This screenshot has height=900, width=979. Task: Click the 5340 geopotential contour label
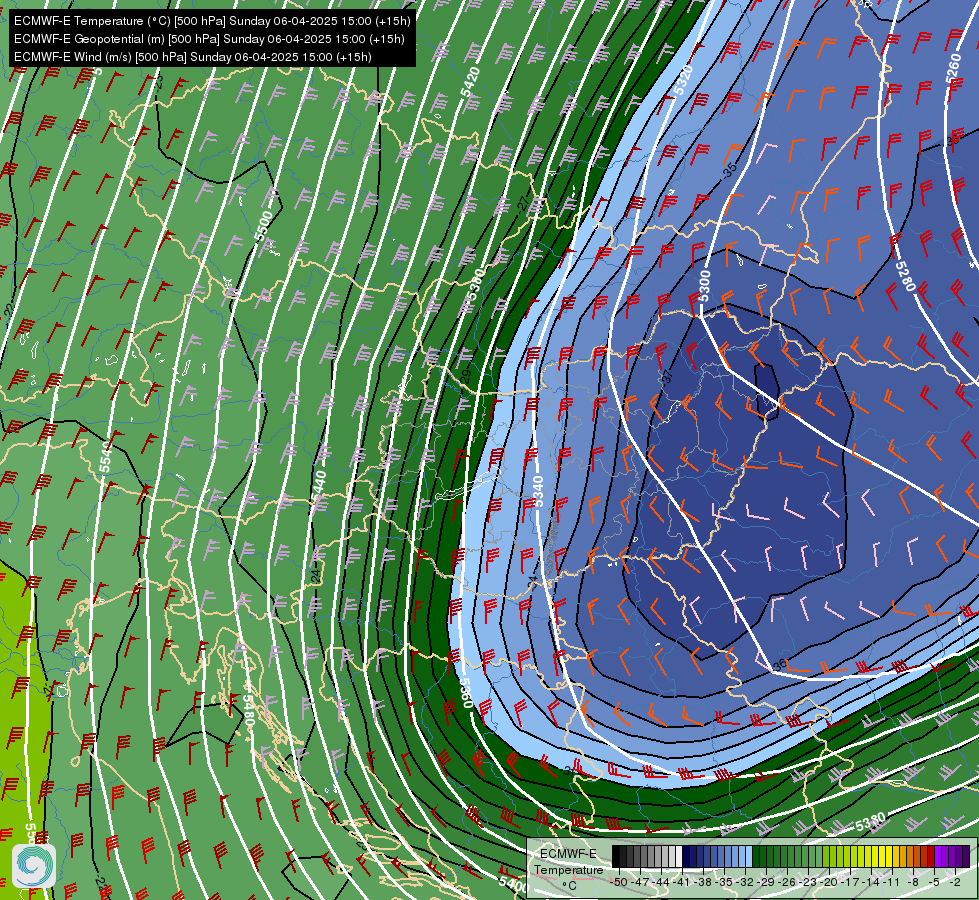tap(538, 492)
